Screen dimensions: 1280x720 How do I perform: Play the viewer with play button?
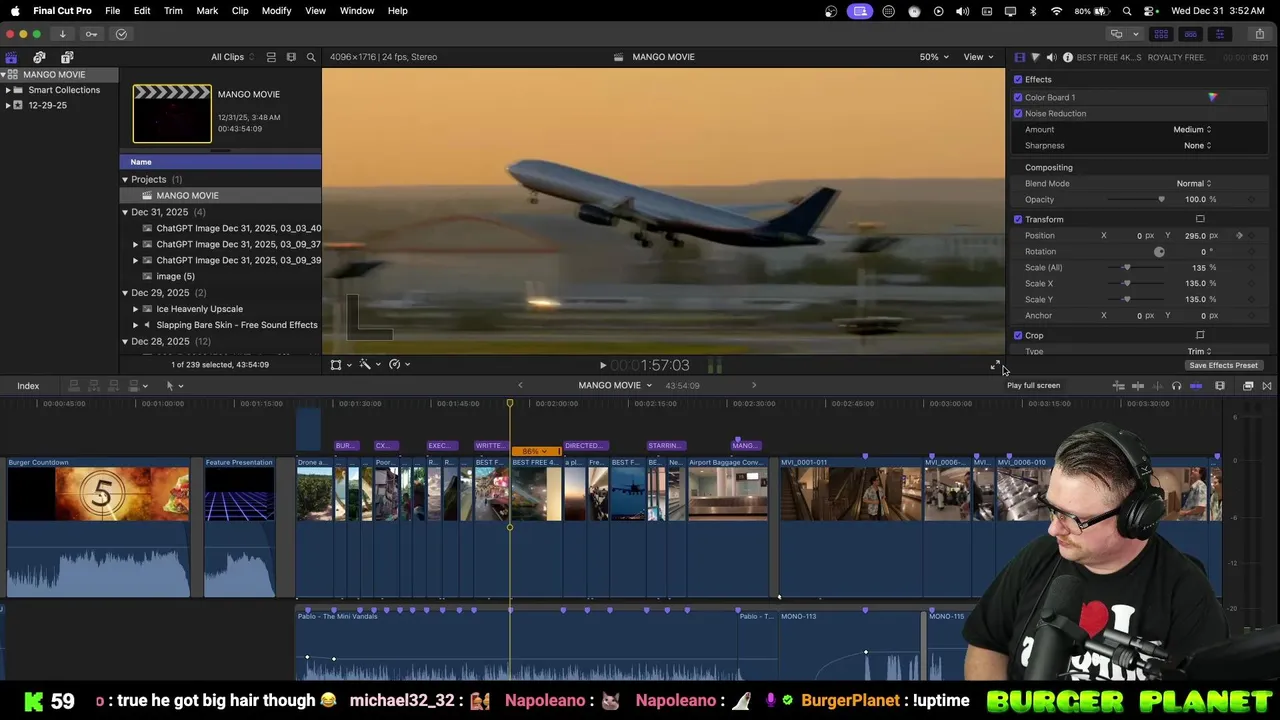click(x=602, y=366)
